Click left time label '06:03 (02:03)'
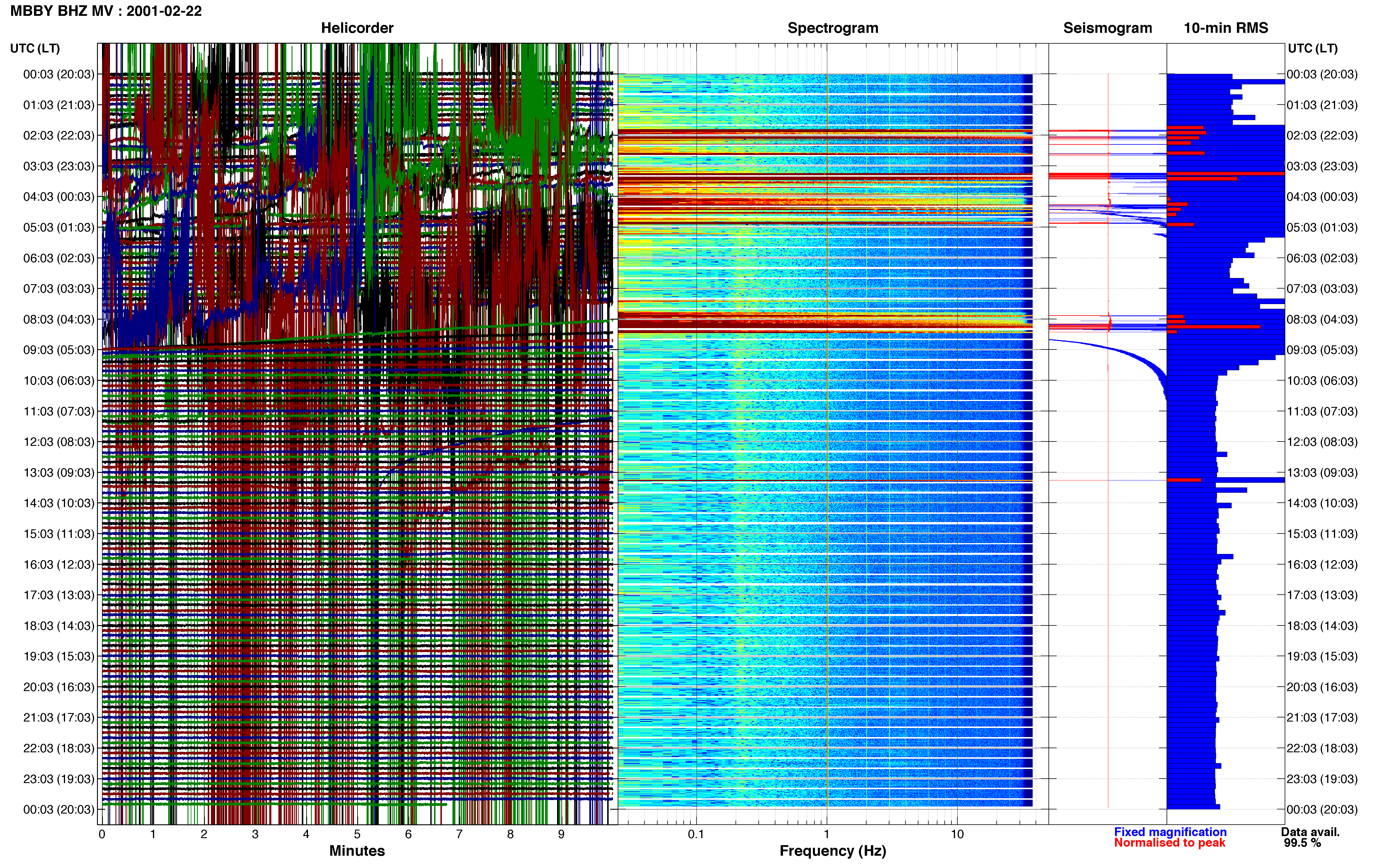Image resolution: width=1389 pixels, height=868 pixels. (x=59, y=258)
